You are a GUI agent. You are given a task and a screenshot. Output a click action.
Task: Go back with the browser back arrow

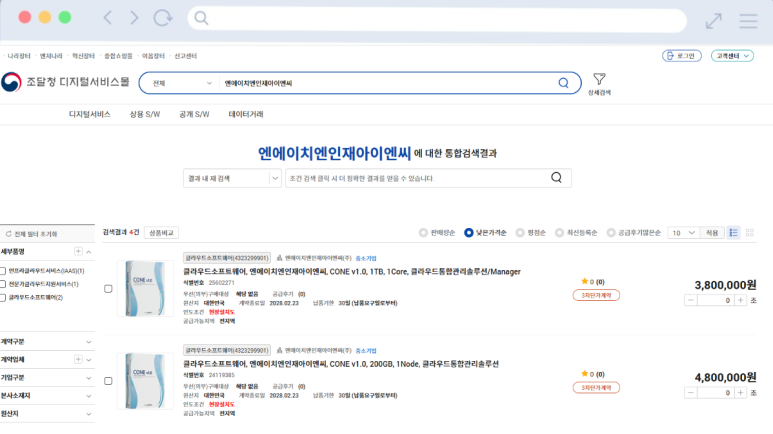pos(107,18)
